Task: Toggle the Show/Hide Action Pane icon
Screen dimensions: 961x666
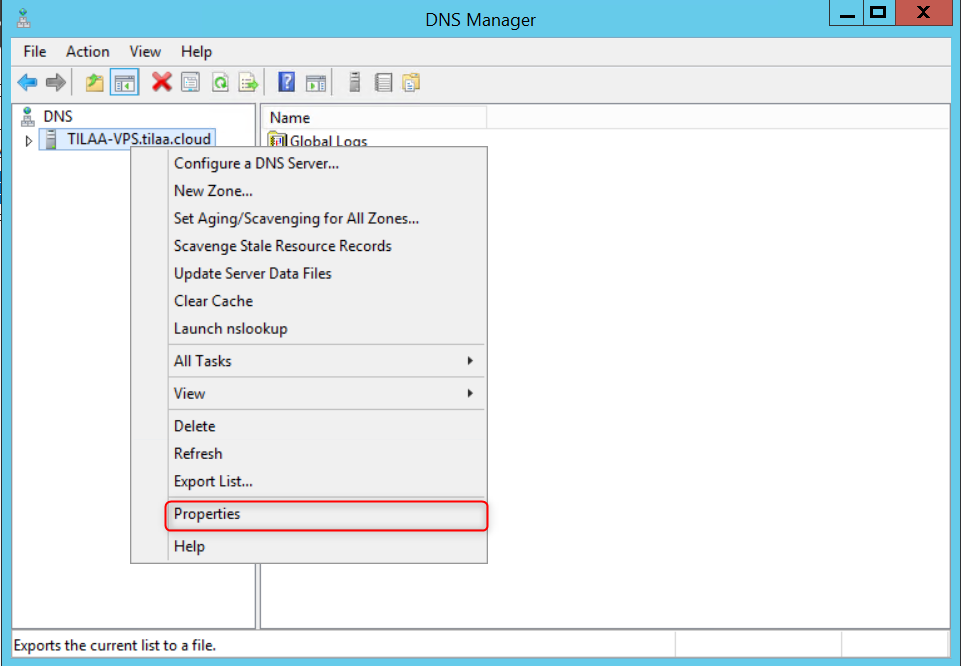Action: point(316,82)
